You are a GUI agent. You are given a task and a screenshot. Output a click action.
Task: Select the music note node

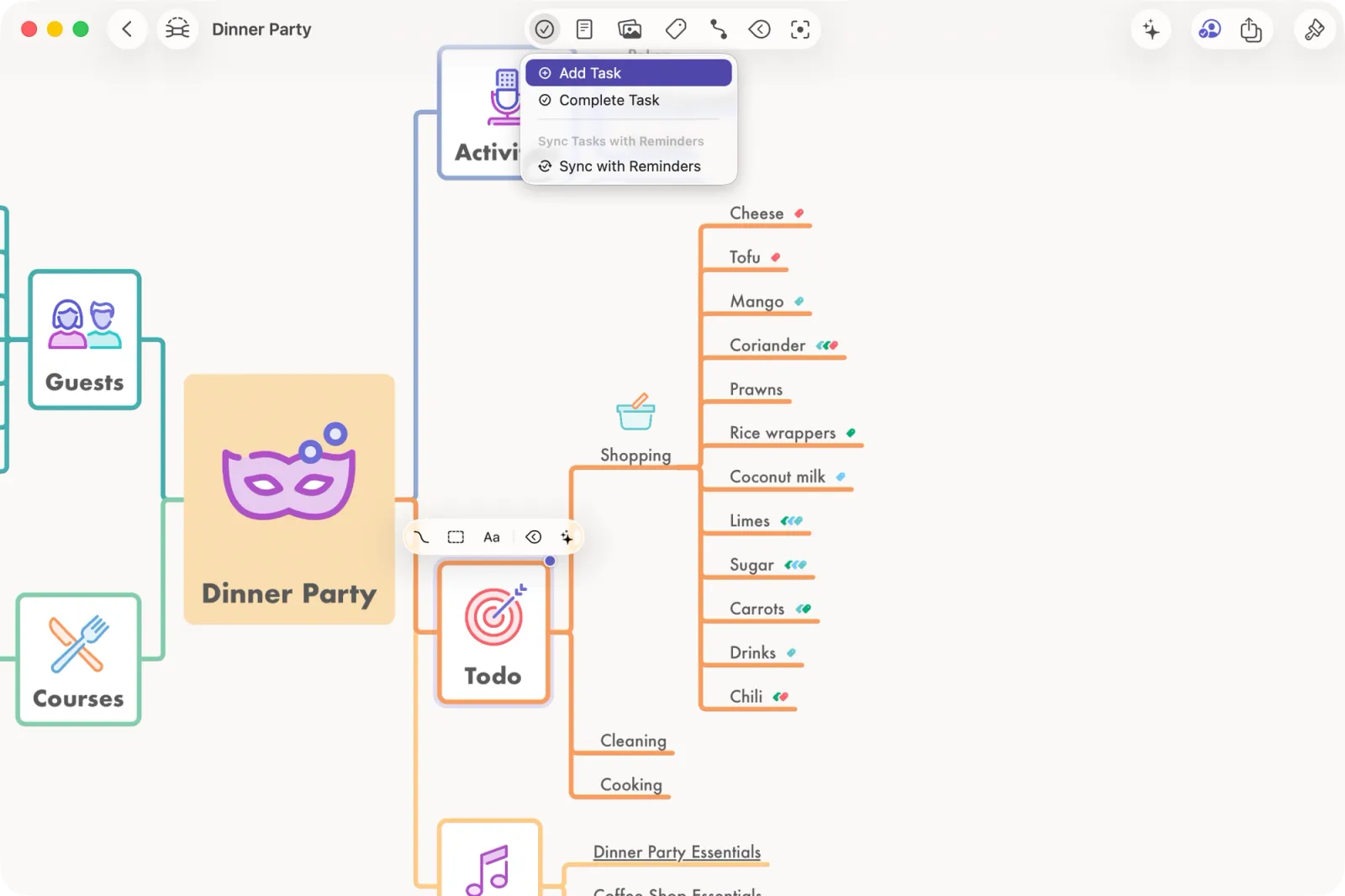click(490, 857)
